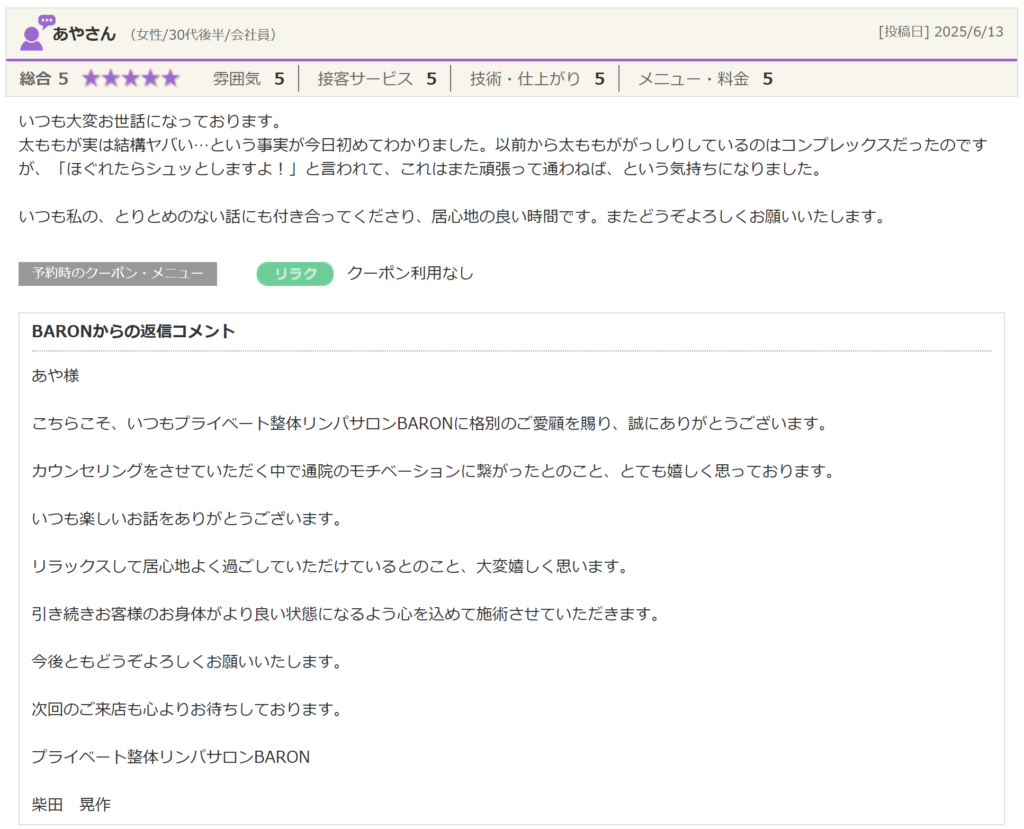The width and height of the screenshot is (1024, 829).
Task: Select reviewer name あやさん
Action: (84, 34)
